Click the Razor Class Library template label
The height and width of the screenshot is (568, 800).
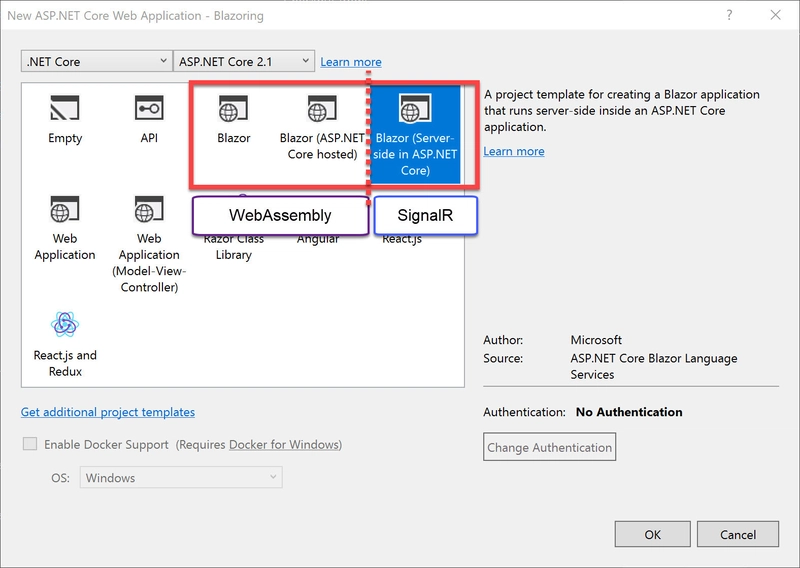click(x=233, y=247)
